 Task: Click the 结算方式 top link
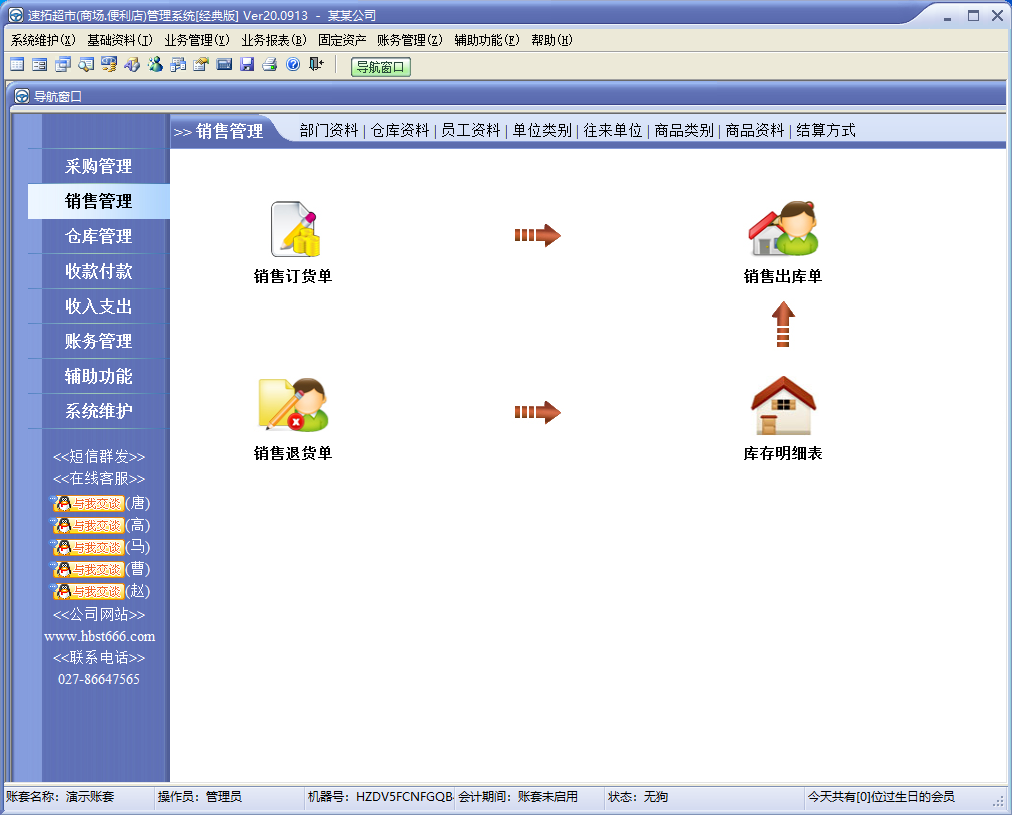(826, 130)
